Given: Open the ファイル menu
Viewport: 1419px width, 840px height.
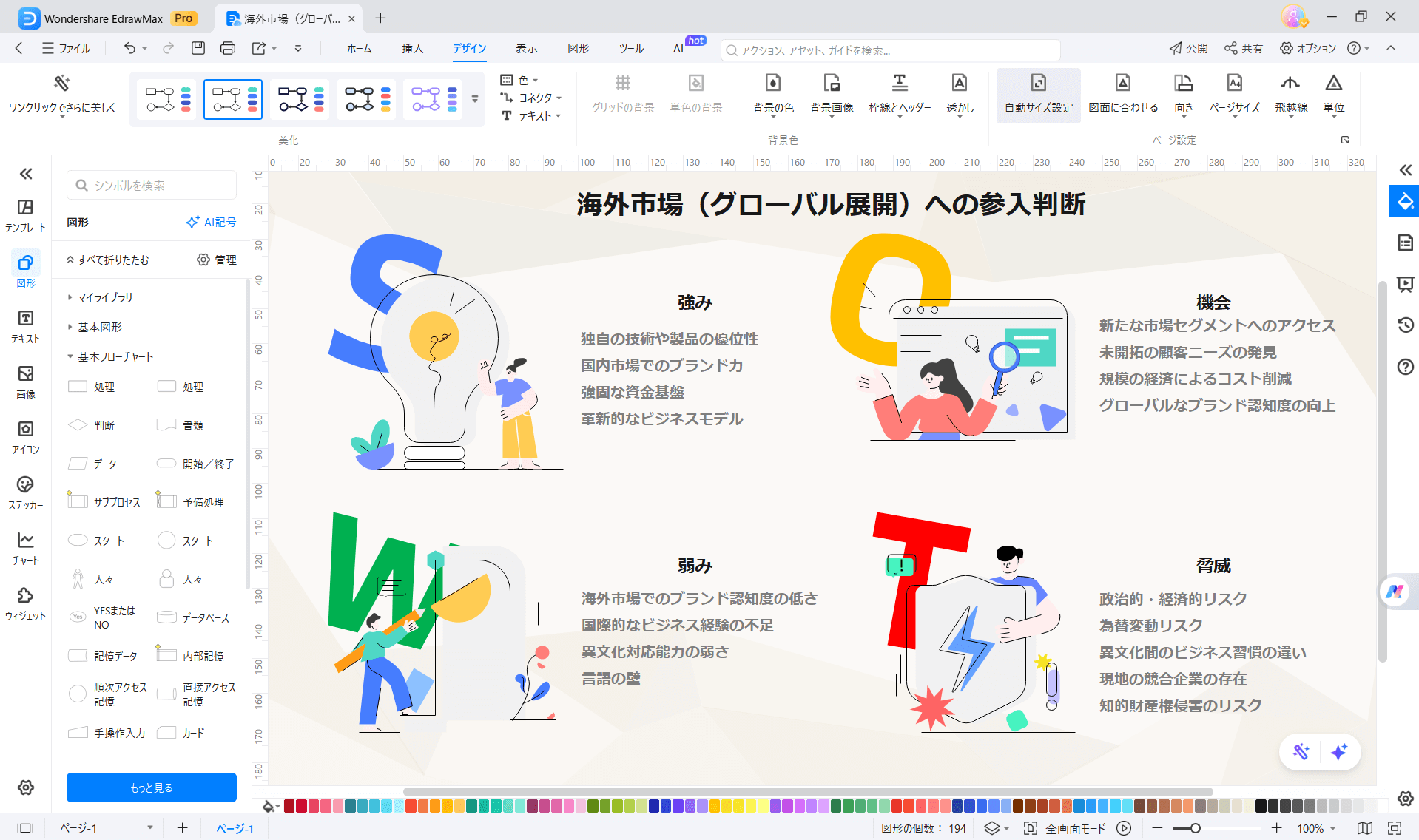Looking at the screenshot, I should tap(67, 49).
